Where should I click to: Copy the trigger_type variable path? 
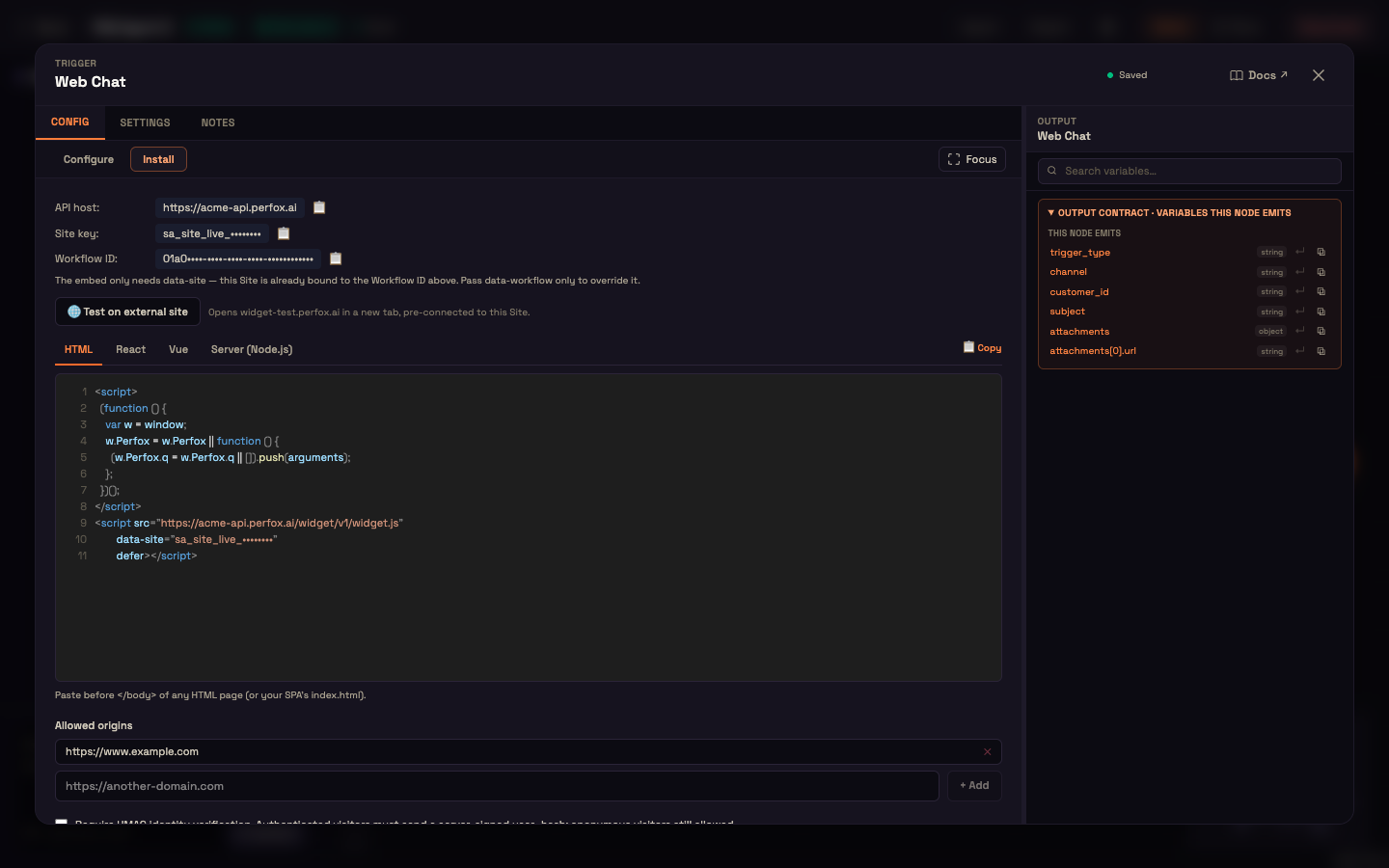(x=1321, y=252)
